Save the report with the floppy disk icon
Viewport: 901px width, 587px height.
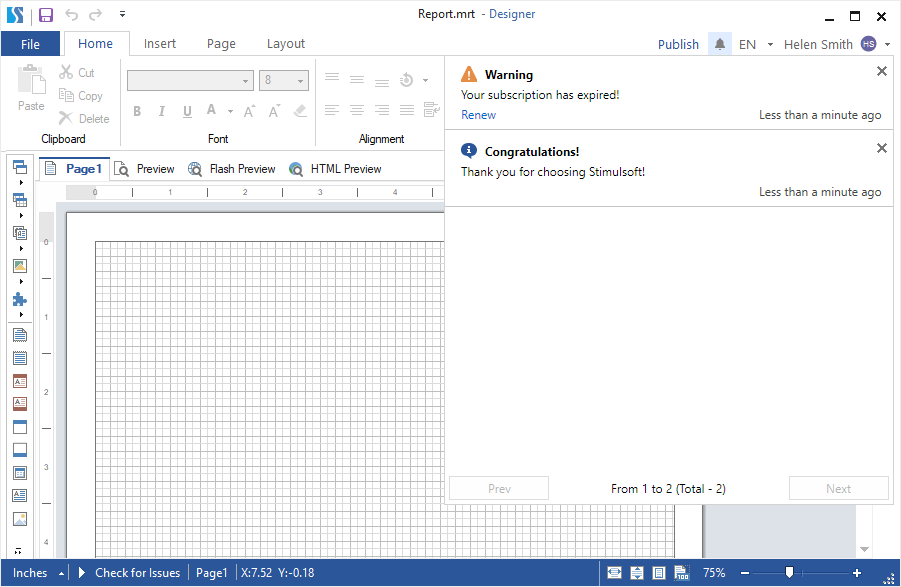(x=45, y=15)
